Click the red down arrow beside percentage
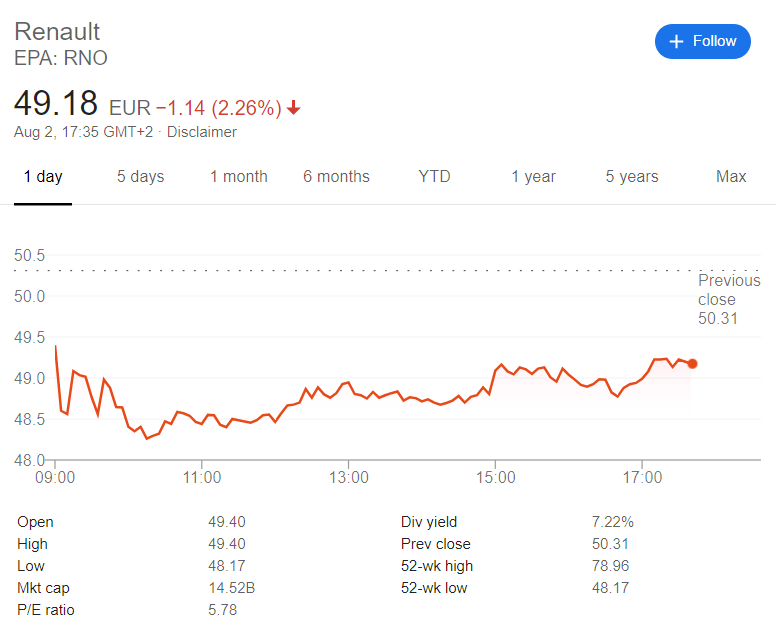This screenshot has width=776, height=632. coord(293,107)
